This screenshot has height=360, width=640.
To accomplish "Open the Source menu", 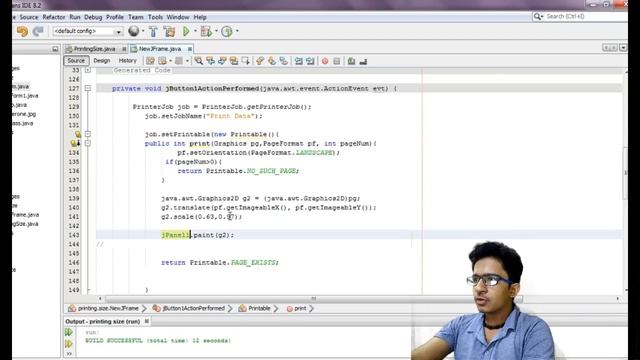I will point(29,17).
